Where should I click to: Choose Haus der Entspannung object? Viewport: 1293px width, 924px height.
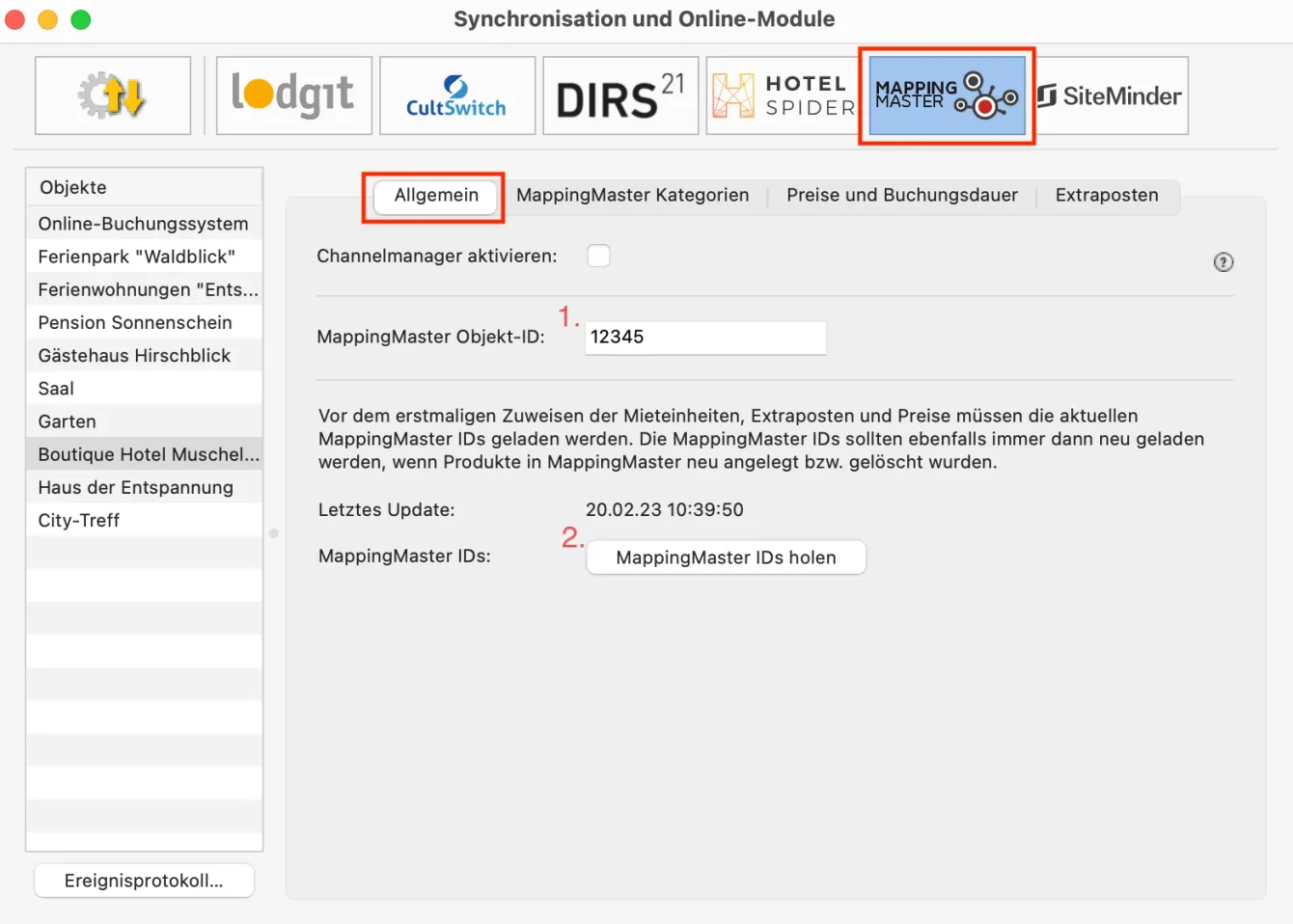pos(144,487)
